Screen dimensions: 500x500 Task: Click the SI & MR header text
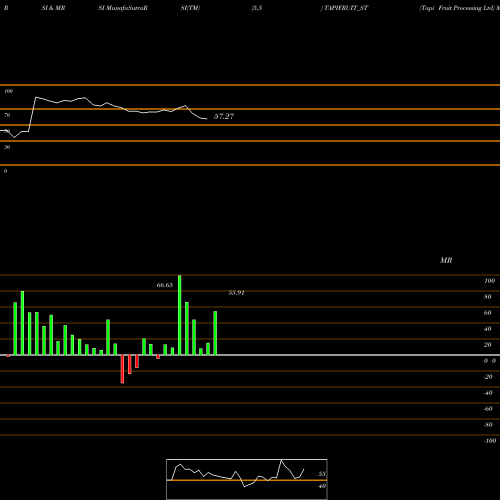(x=53, y=8)
